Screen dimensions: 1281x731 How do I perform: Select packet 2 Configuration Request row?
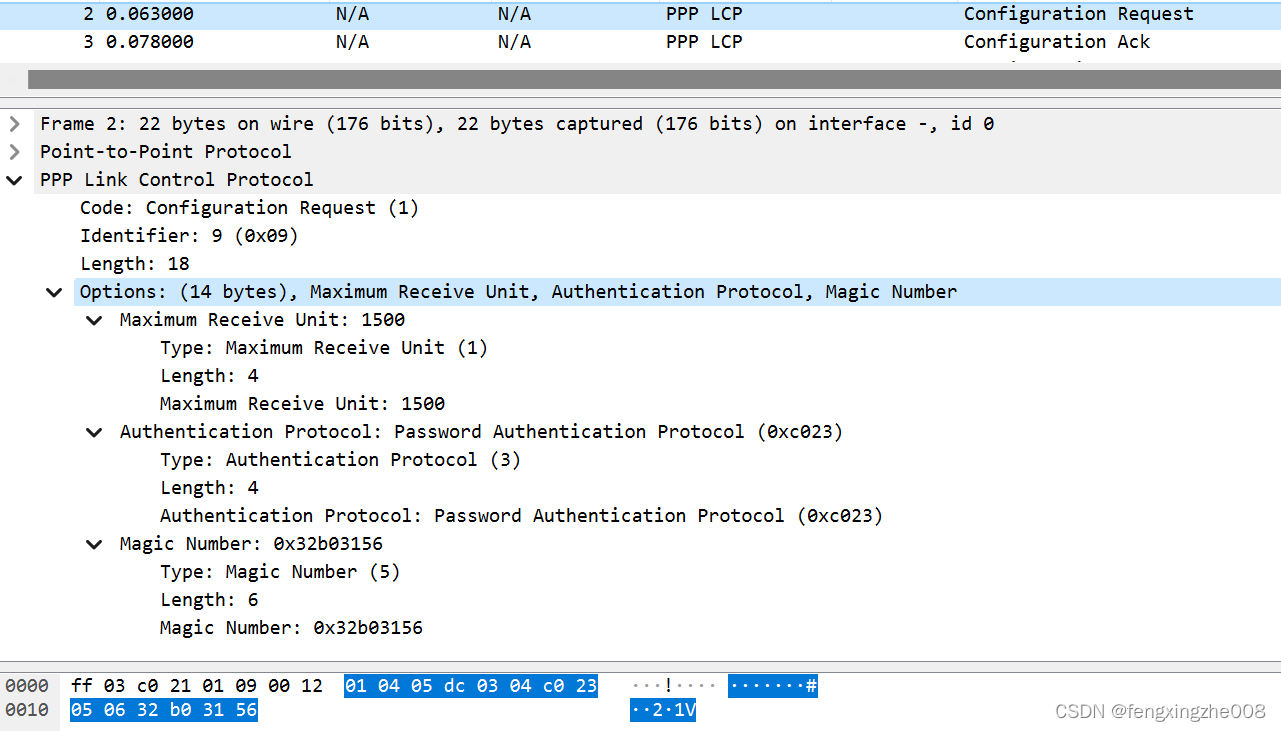pos(640,14)
